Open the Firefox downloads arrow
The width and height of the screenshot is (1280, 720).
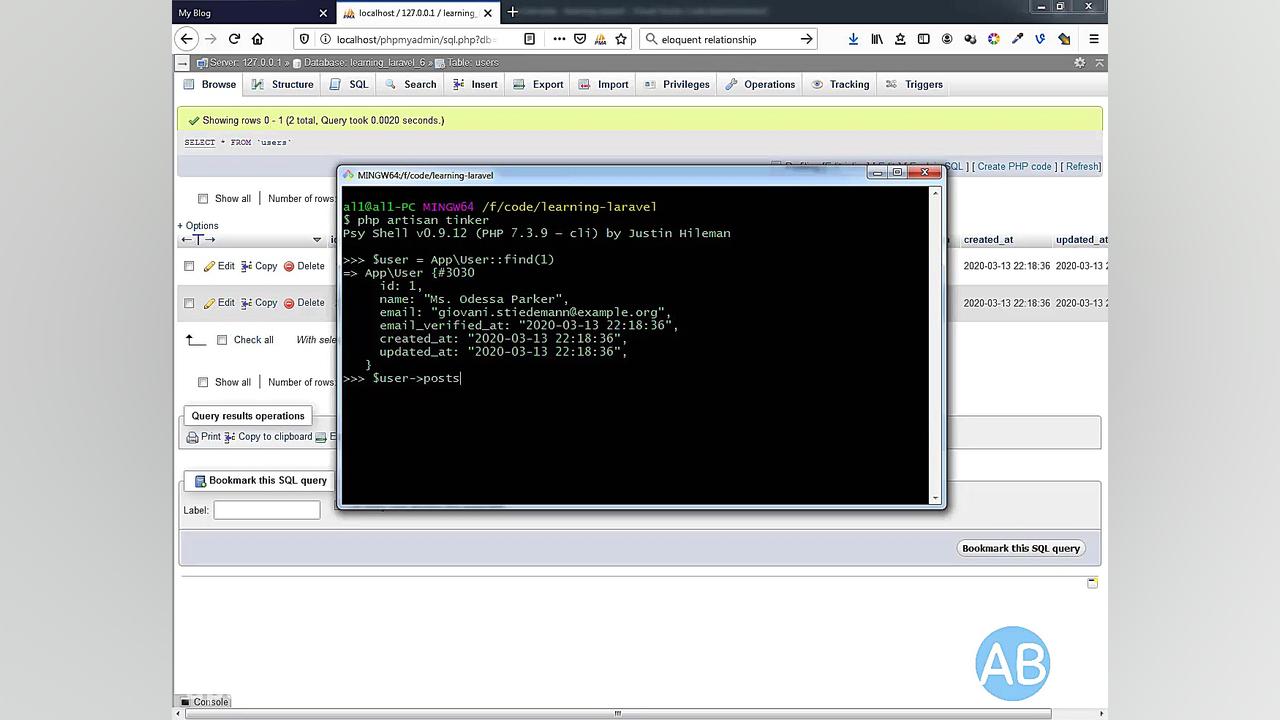tap(853, 39)
